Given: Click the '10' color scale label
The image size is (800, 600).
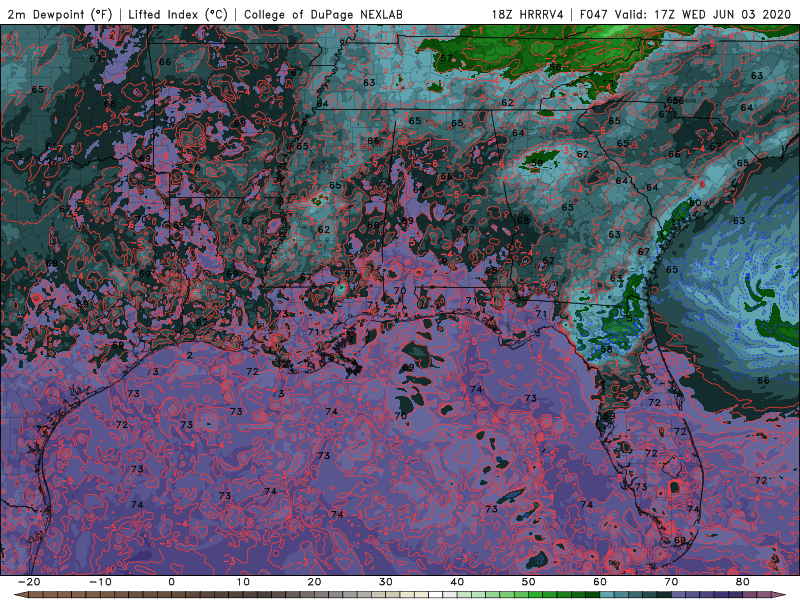Looking at the screenshot, I should 243,582.
